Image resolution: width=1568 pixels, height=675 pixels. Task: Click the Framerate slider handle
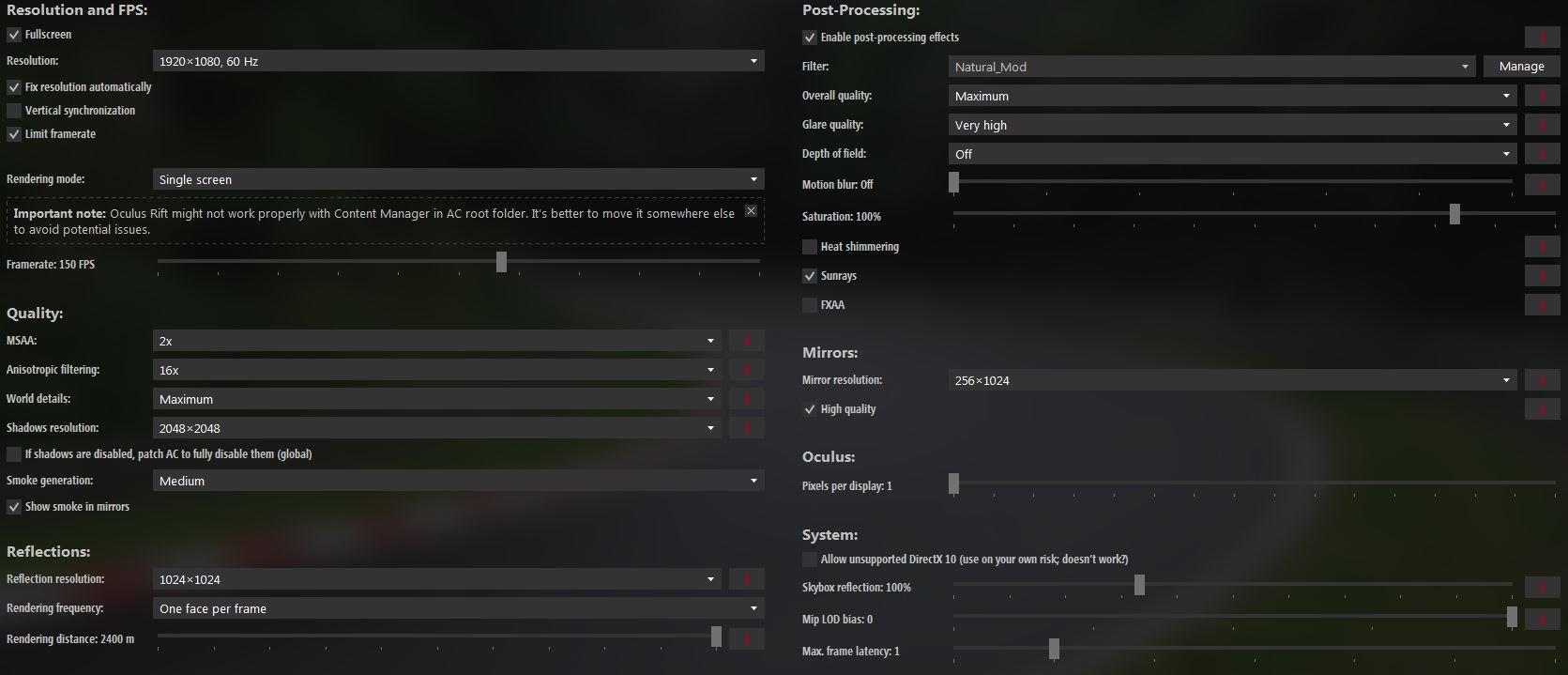click(x=501, y=262)
